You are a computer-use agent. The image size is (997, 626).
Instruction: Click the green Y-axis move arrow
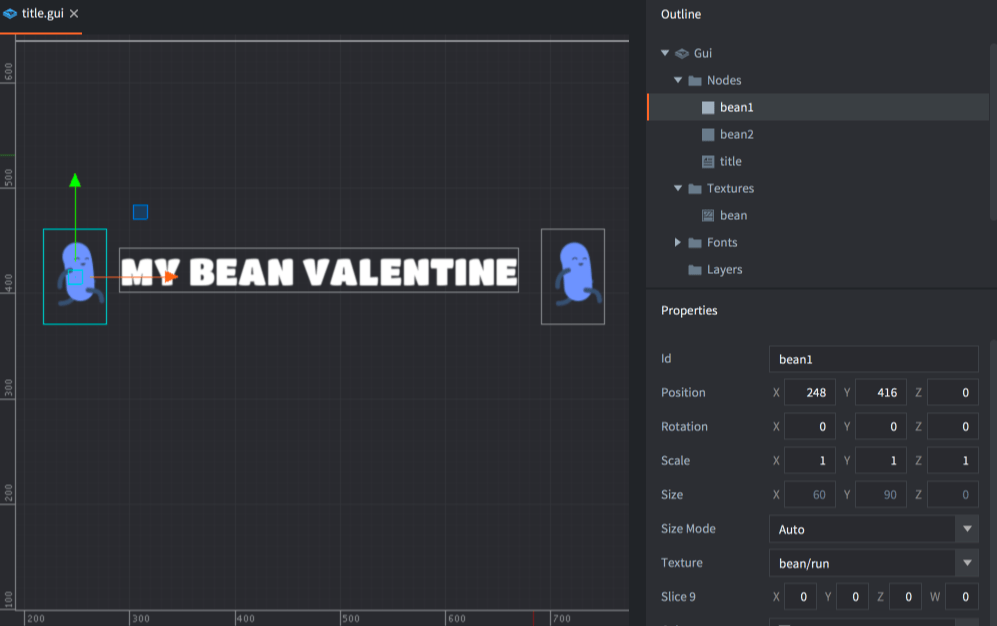click(74, 181)
